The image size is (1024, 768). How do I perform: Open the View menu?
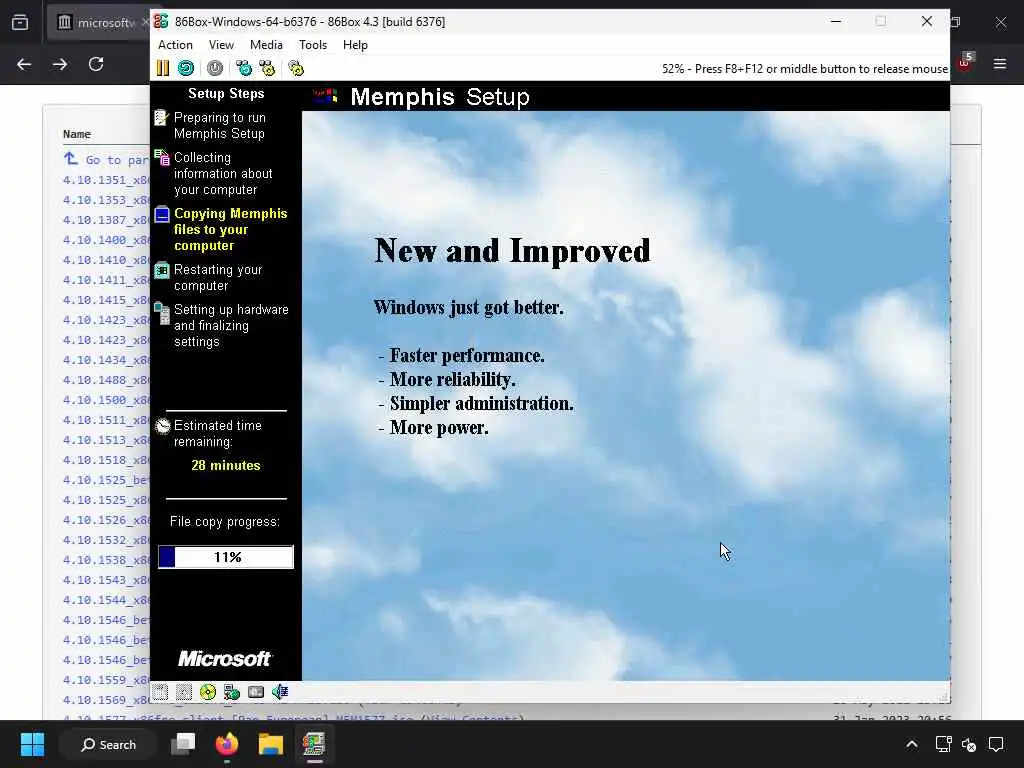tap(221, 44)
